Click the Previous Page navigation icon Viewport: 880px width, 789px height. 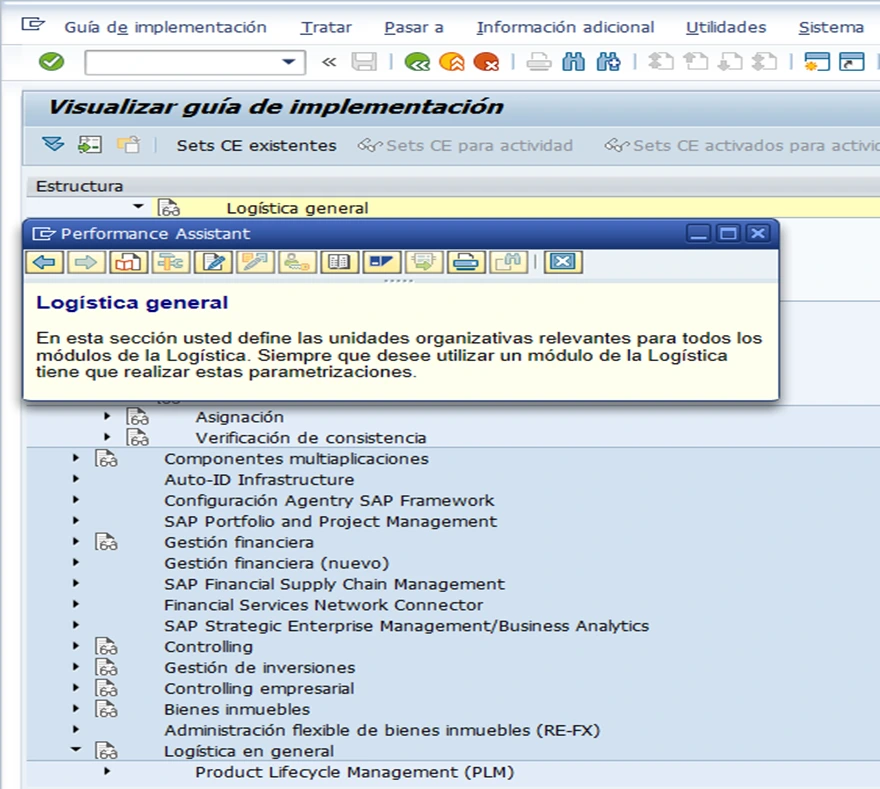tap(695, 62)
